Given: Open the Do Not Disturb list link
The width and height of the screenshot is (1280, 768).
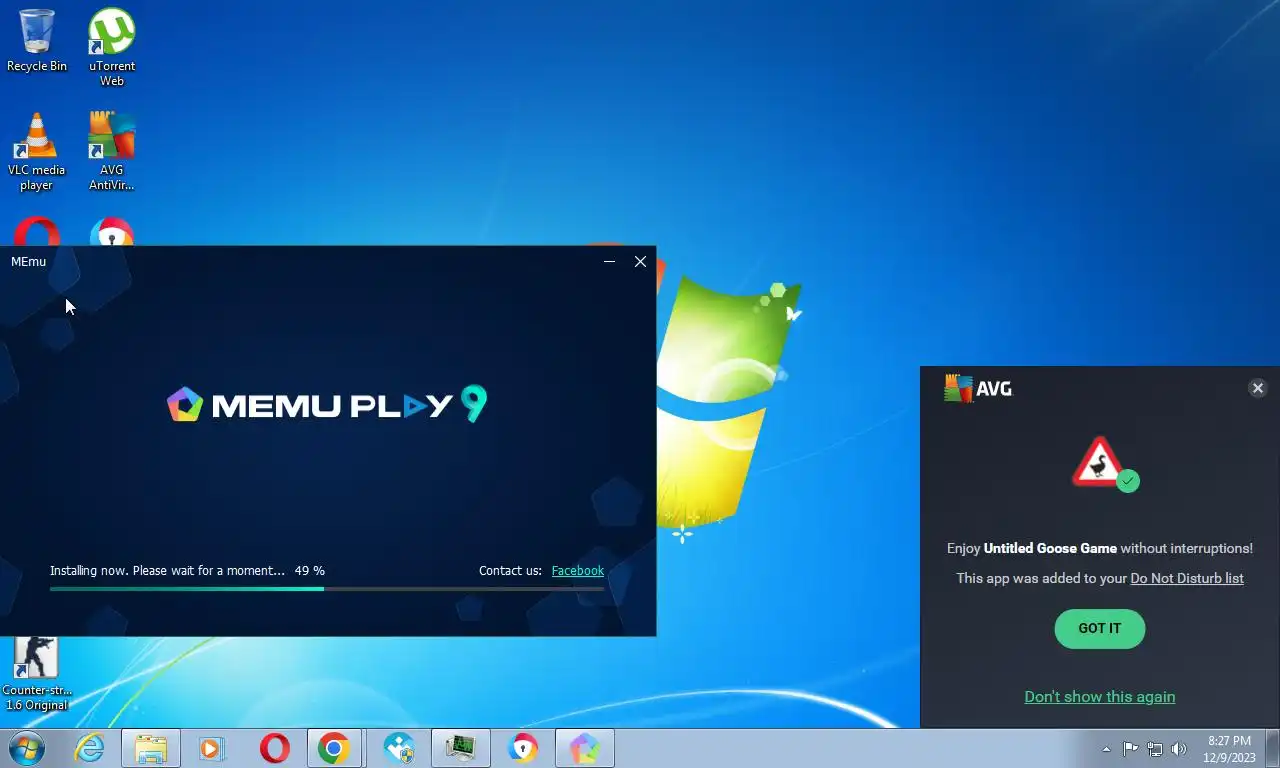Looking at the screenshot, I should [1187, 578].
